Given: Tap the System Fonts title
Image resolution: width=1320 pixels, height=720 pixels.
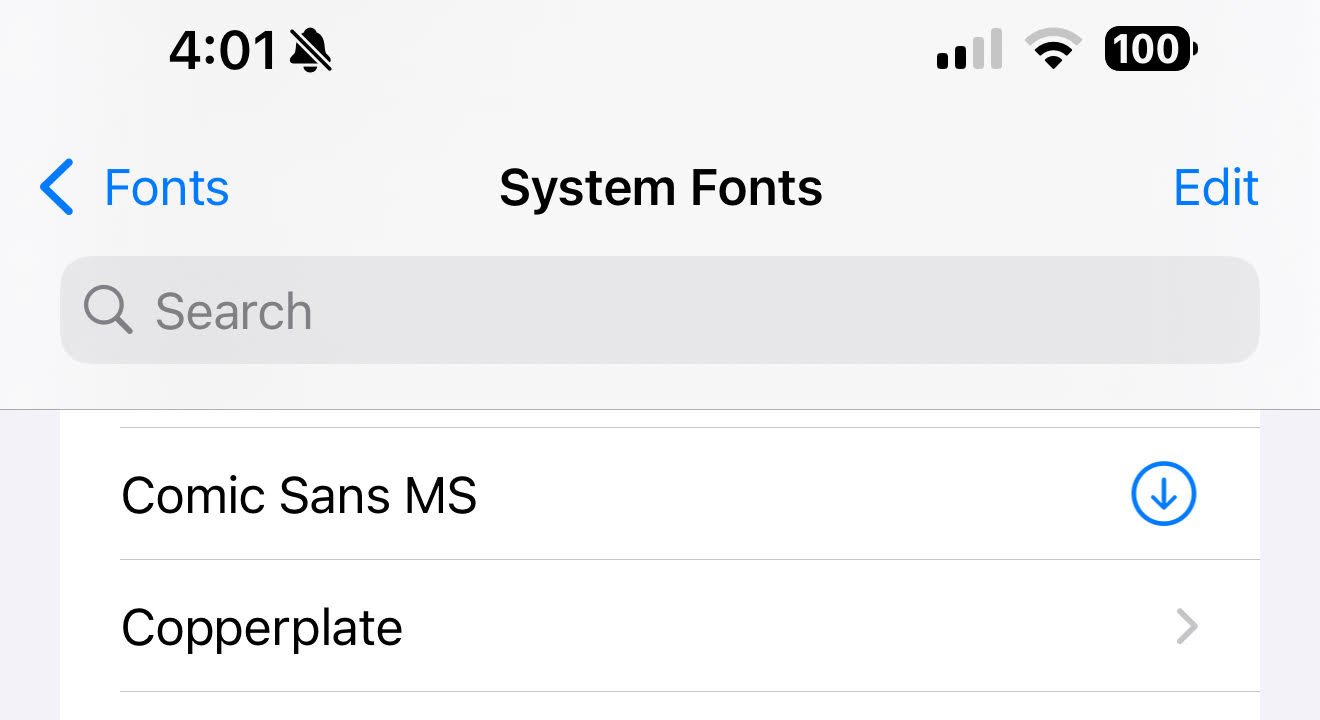Looking at the screenshot, I should coord(661,188).
